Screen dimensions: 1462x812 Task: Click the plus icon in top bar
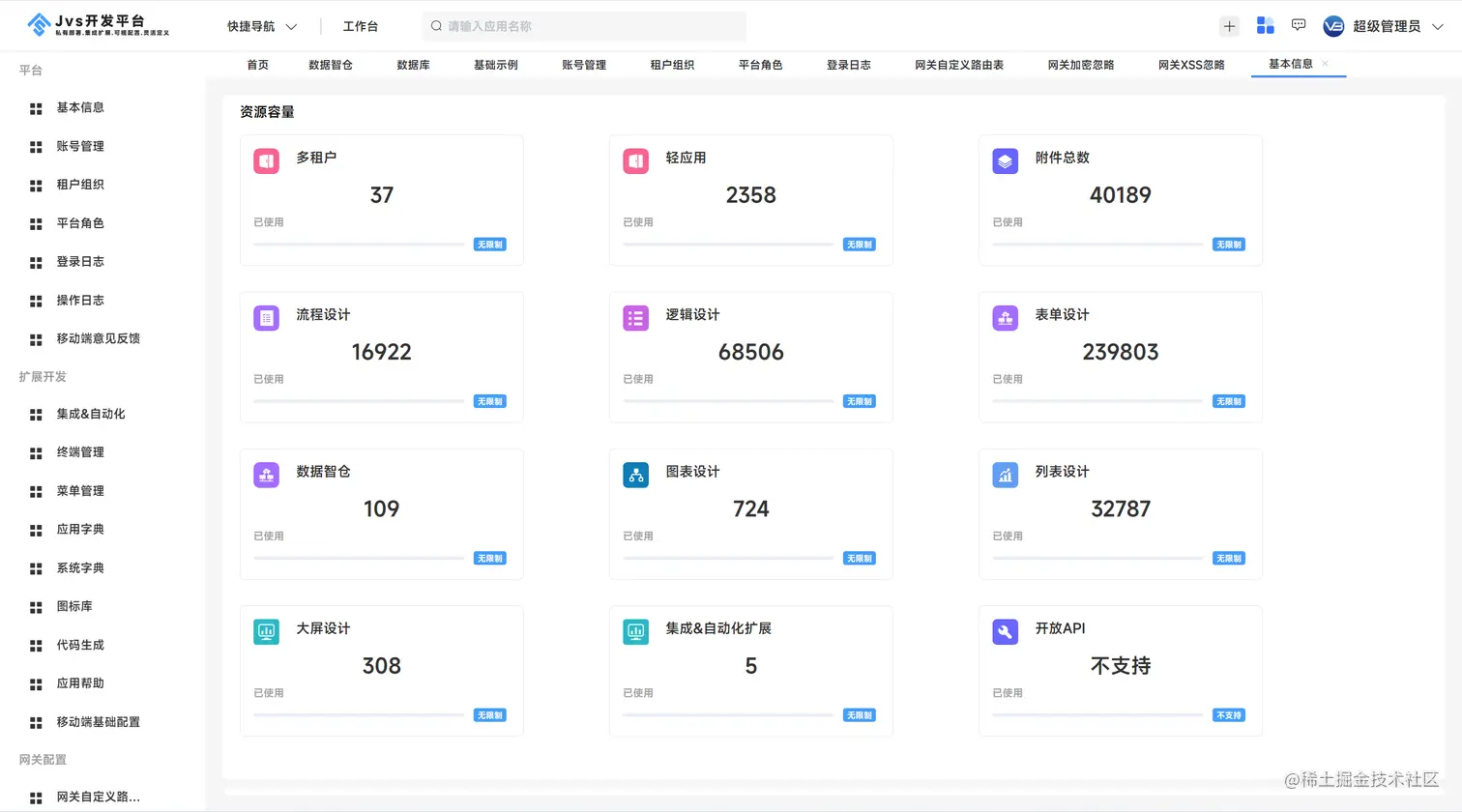[1229, 26]
